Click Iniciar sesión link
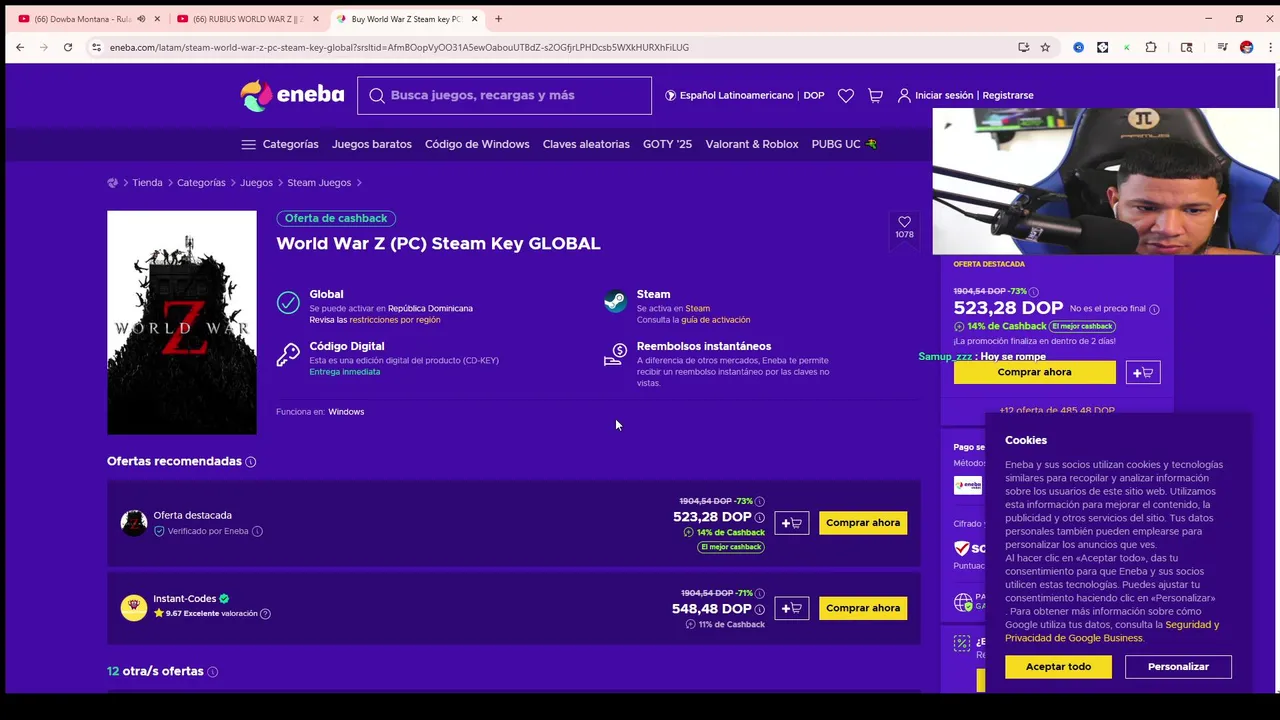The height and width of the screenshot is (720, 1280). point(944,95)
